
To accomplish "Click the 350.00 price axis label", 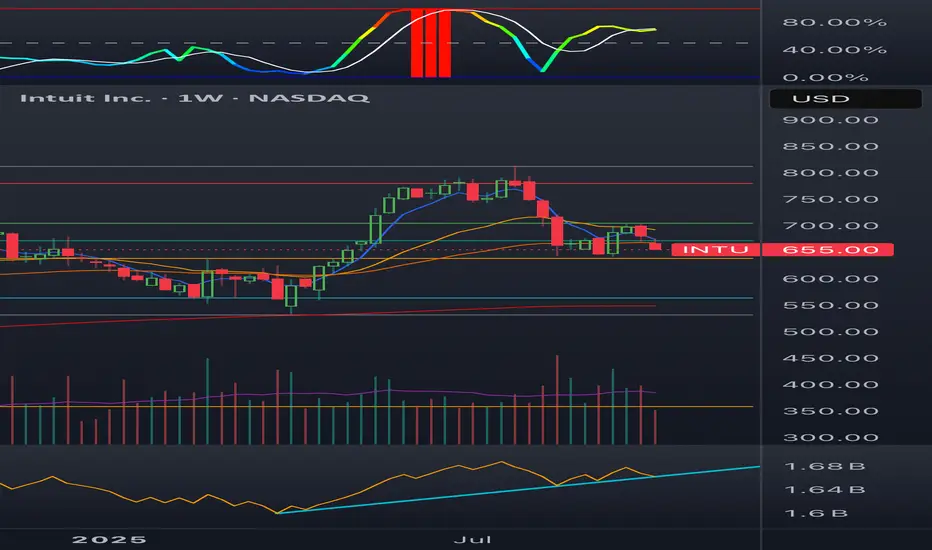I will (830, 411).
